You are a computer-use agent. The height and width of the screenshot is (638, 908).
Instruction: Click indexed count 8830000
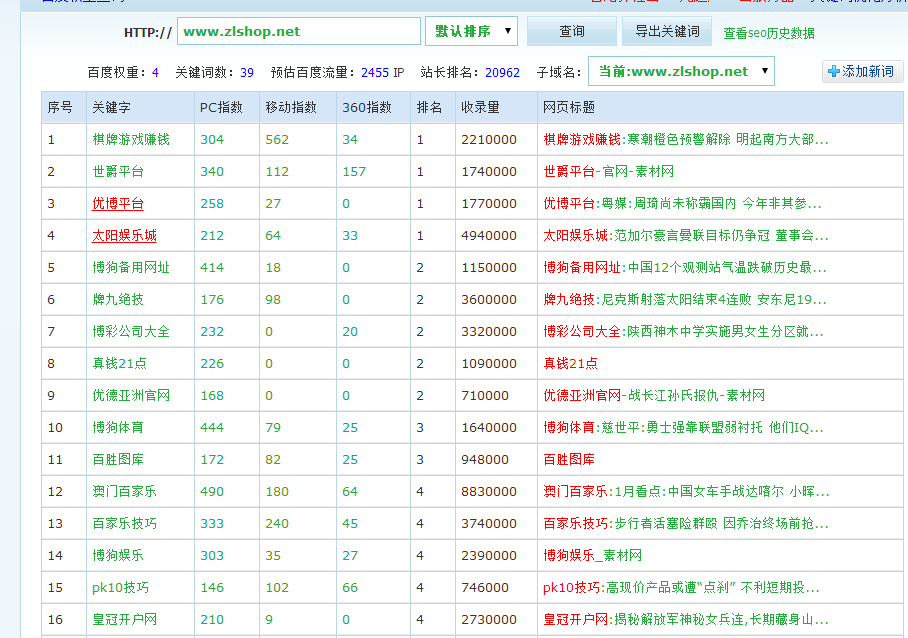pyautogui.click(x=489, y=492)
